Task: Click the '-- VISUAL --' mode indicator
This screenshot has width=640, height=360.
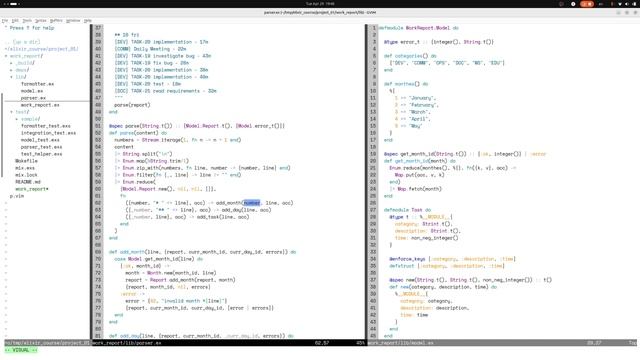Action: coord(20,350)
